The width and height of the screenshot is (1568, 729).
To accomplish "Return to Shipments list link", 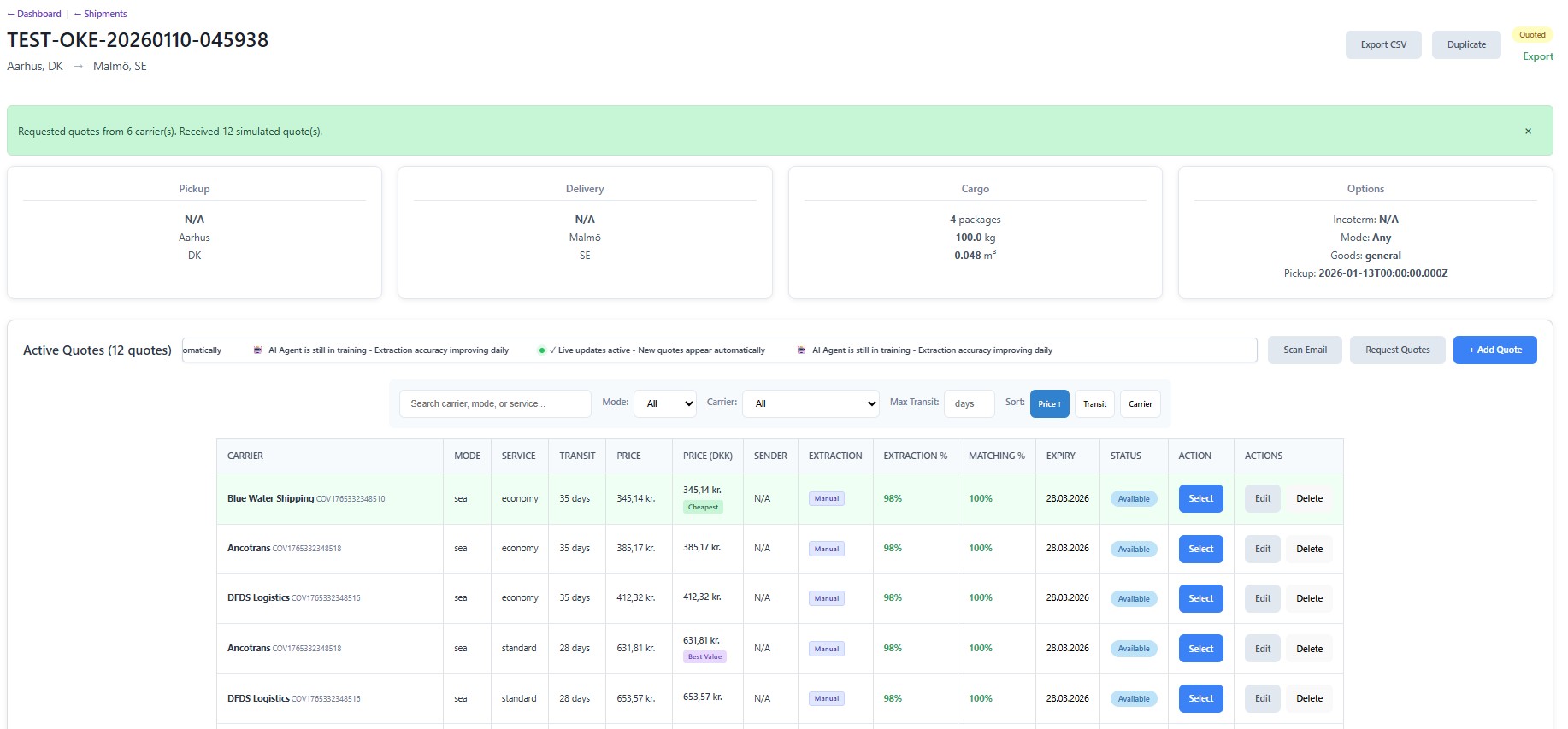I will point(101,14).
